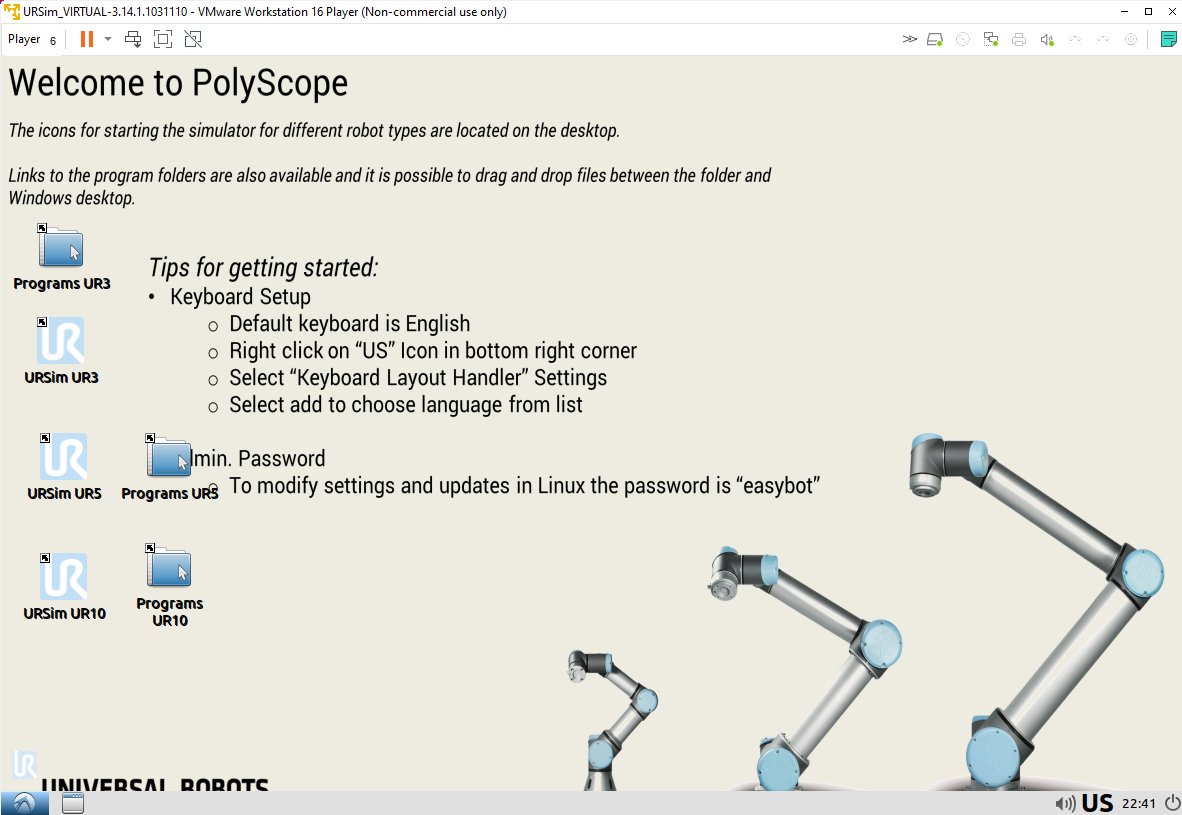This screenshot has height=815, width=1182.
Task: Open the sound card device icon
Action: (x=1047, y=39)
